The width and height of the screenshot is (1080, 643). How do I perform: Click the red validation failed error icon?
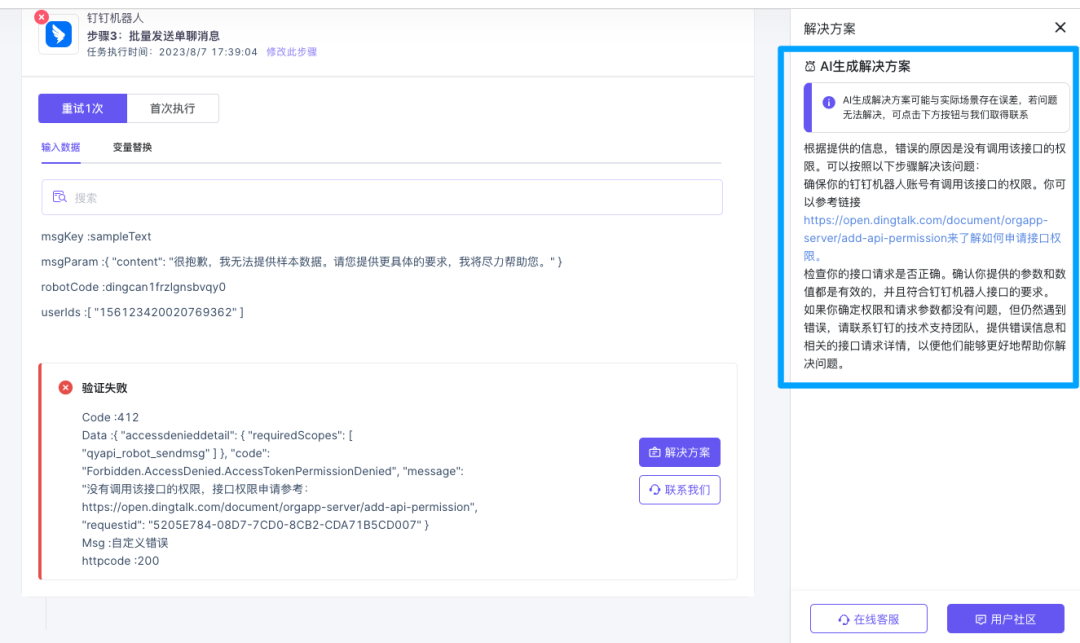[x=65, y=388]
